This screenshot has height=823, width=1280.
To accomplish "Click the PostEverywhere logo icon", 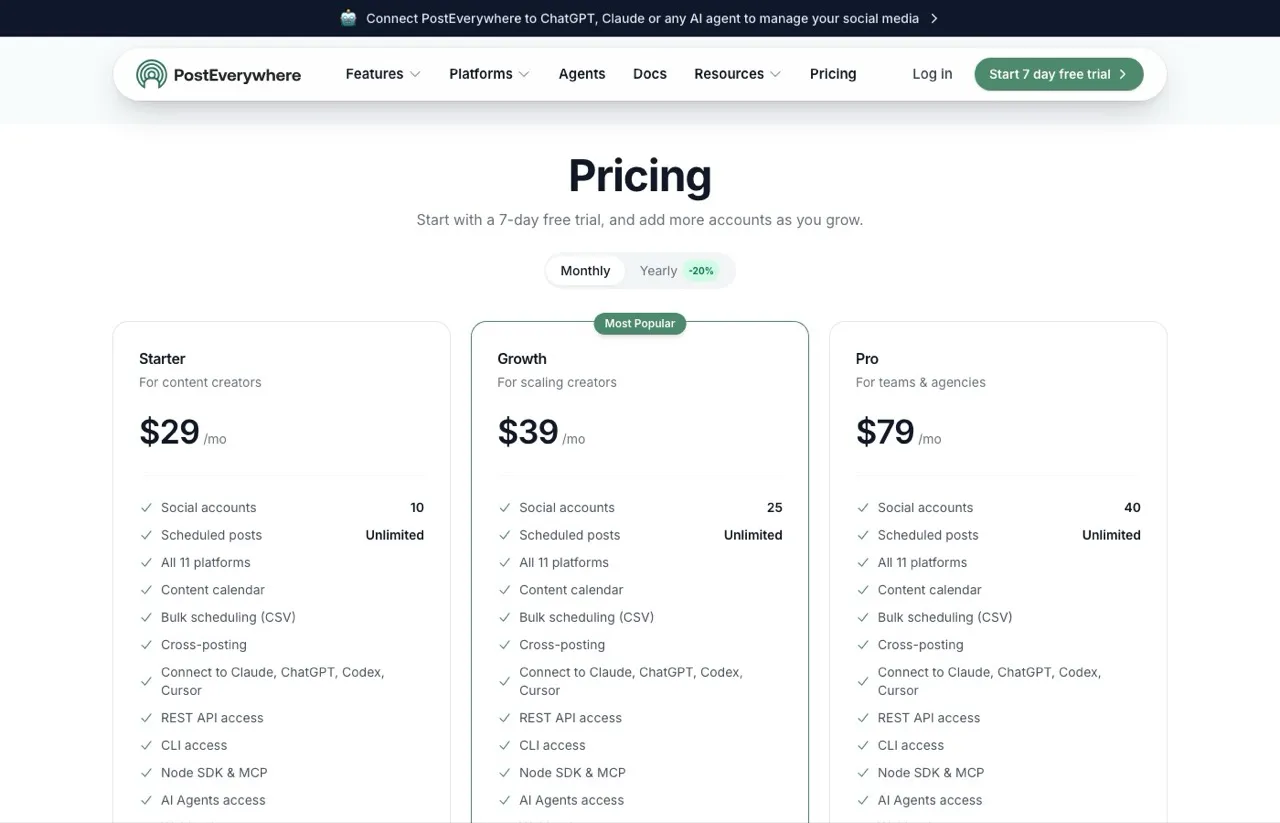I will [151, 74].
